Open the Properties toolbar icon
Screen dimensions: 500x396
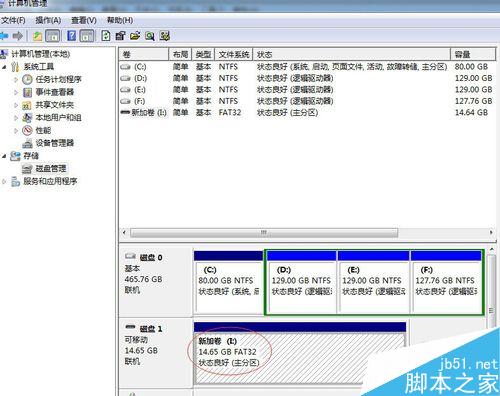[x=120, y=36]
